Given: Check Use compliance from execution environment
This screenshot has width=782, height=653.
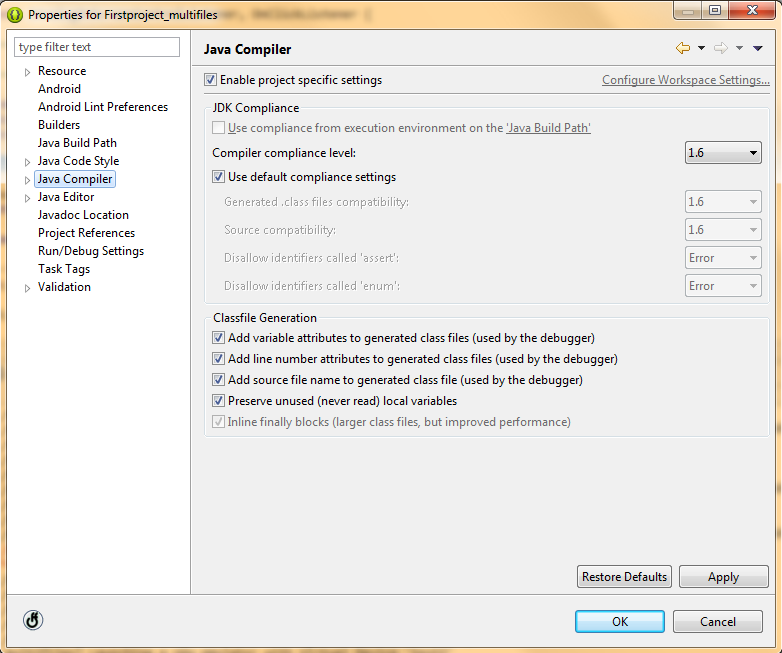Looking at the screenshot, I should click(x=218, y=128).
